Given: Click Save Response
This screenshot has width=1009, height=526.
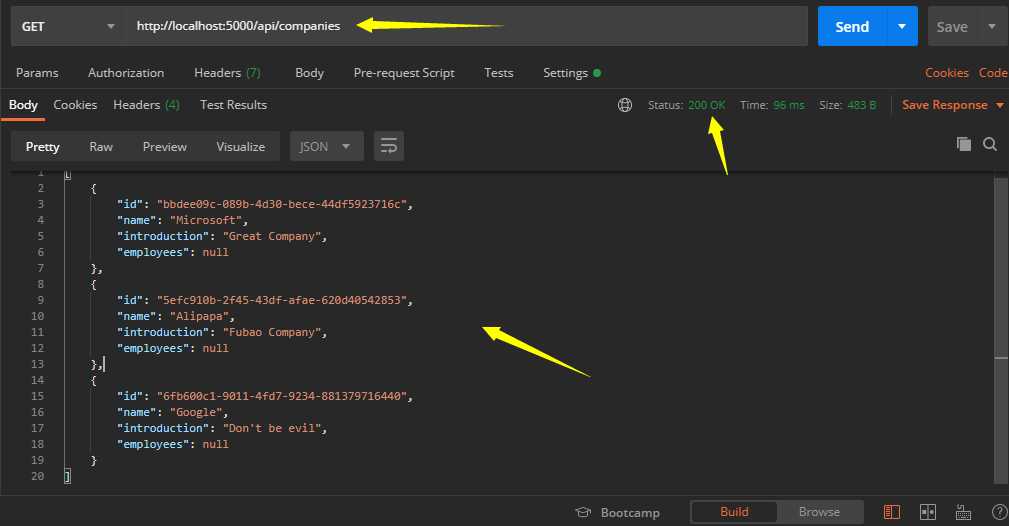Looking at the screenshot, I should pyautogui.click(x=945, y=105).
